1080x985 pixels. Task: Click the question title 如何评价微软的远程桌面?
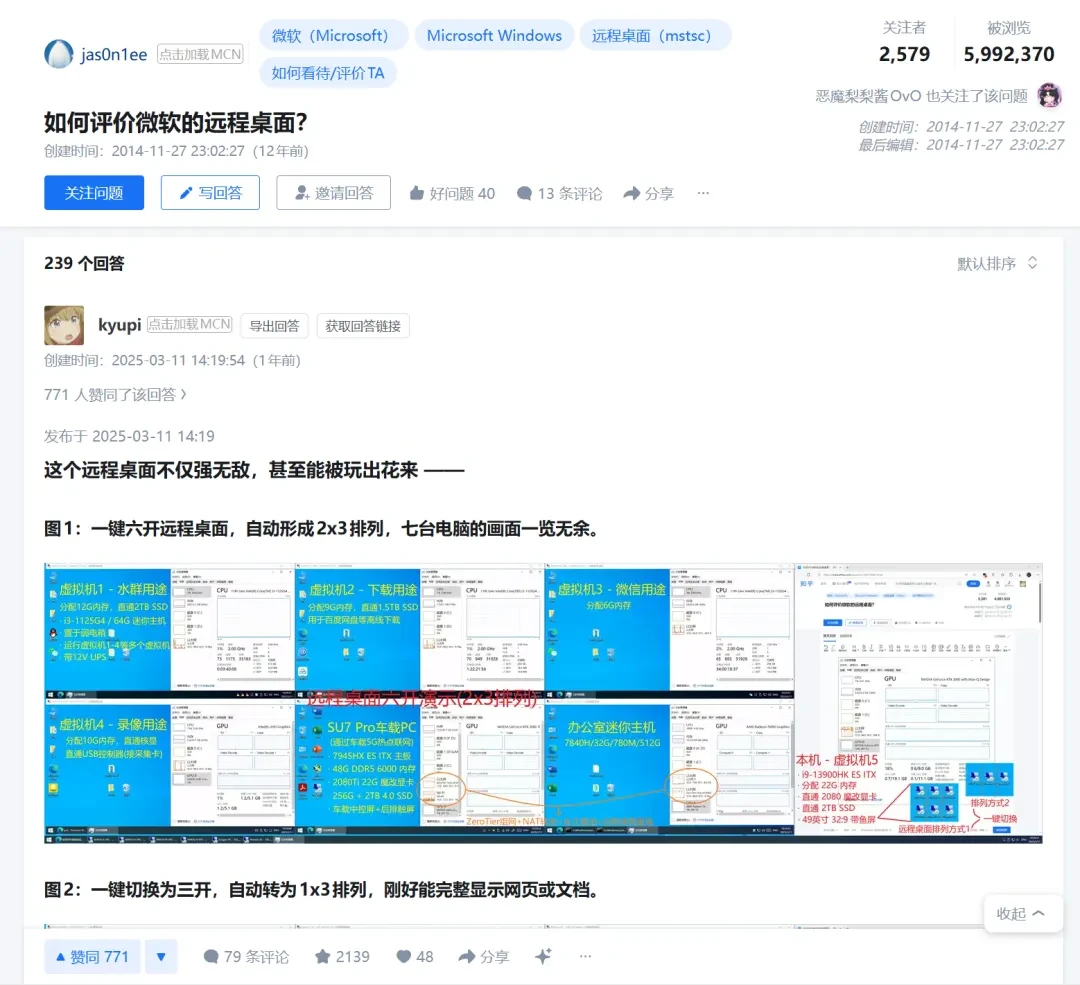(176, 123)
